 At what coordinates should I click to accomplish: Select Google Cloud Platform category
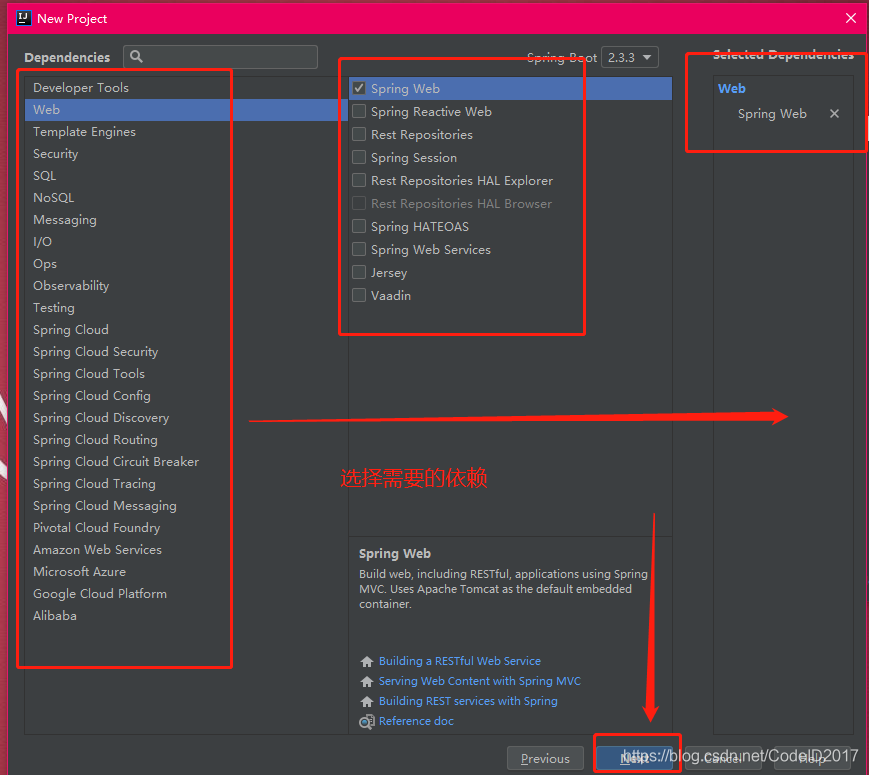coord(186,594)
